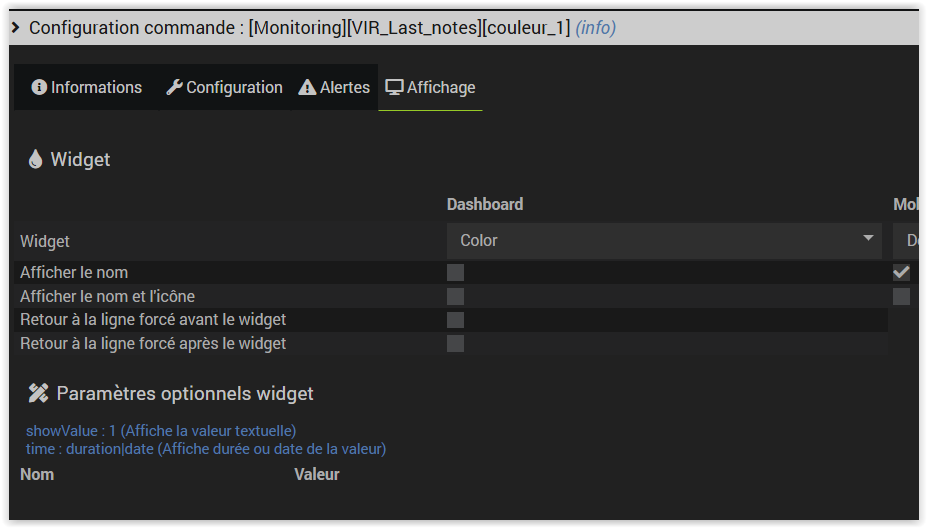Open the Mobile widget dropdown
This screenshot has width=927, height=528.
coord(907,240)
